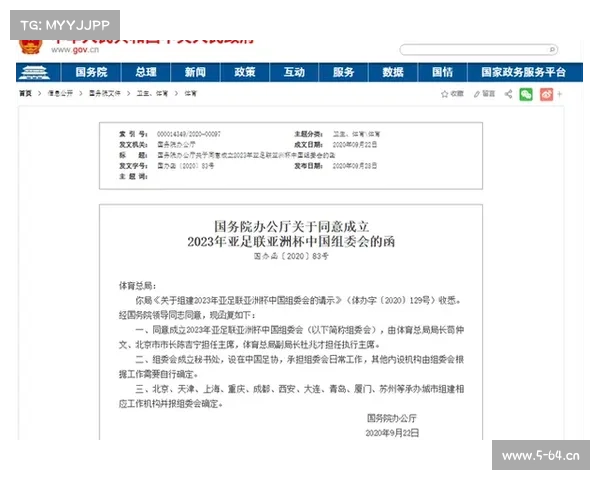
Task: Click the WeChat share icon
Action: [526, 94]
